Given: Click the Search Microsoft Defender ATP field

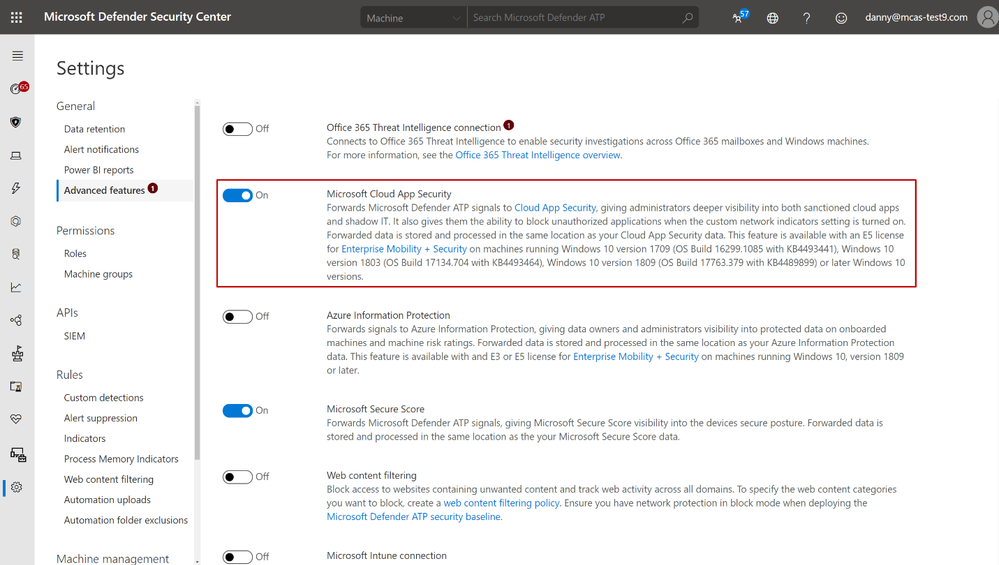Looking at the screenshot, I should pos(573,18).
